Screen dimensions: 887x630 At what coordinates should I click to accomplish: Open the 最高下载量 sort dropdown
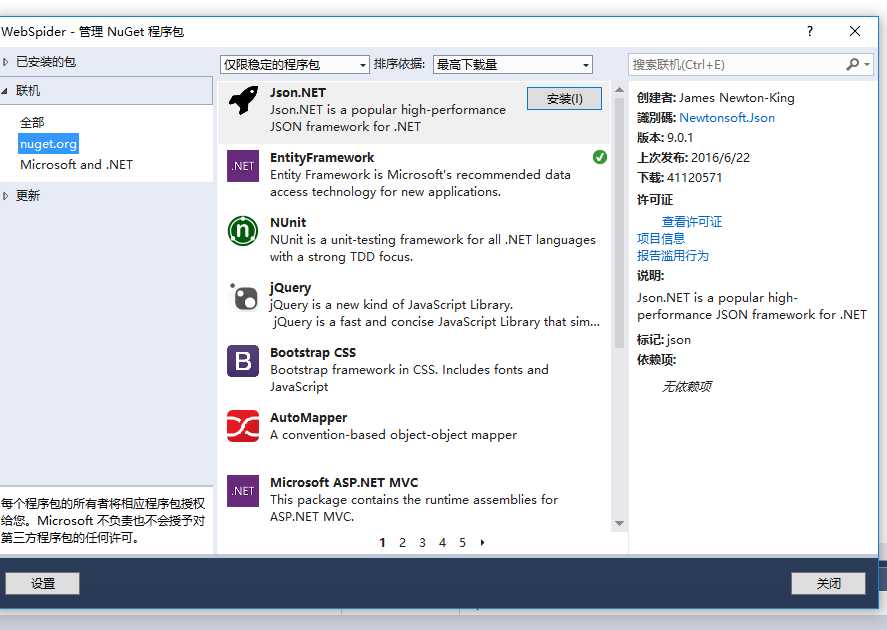click(513, 64)
